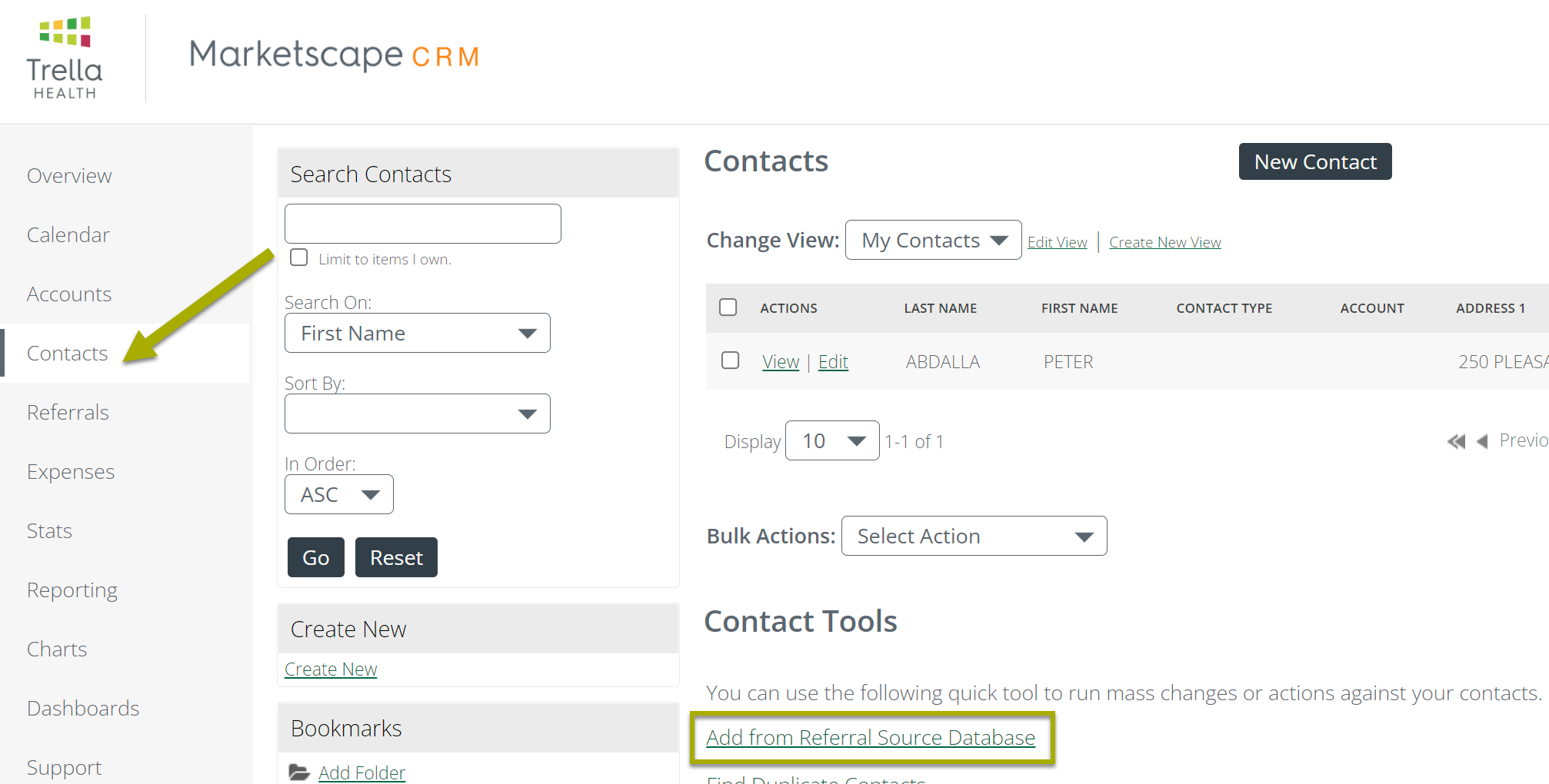
Task: Click the ADDRESS 1 column header
Action: (1491, 308)
